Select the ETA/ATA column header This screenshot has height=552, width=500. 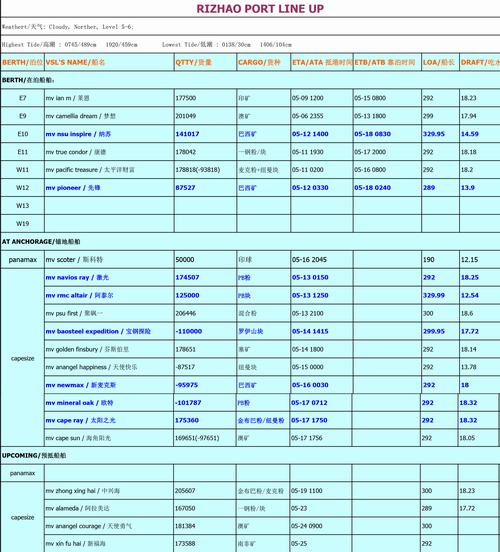[x=322, y=62]
